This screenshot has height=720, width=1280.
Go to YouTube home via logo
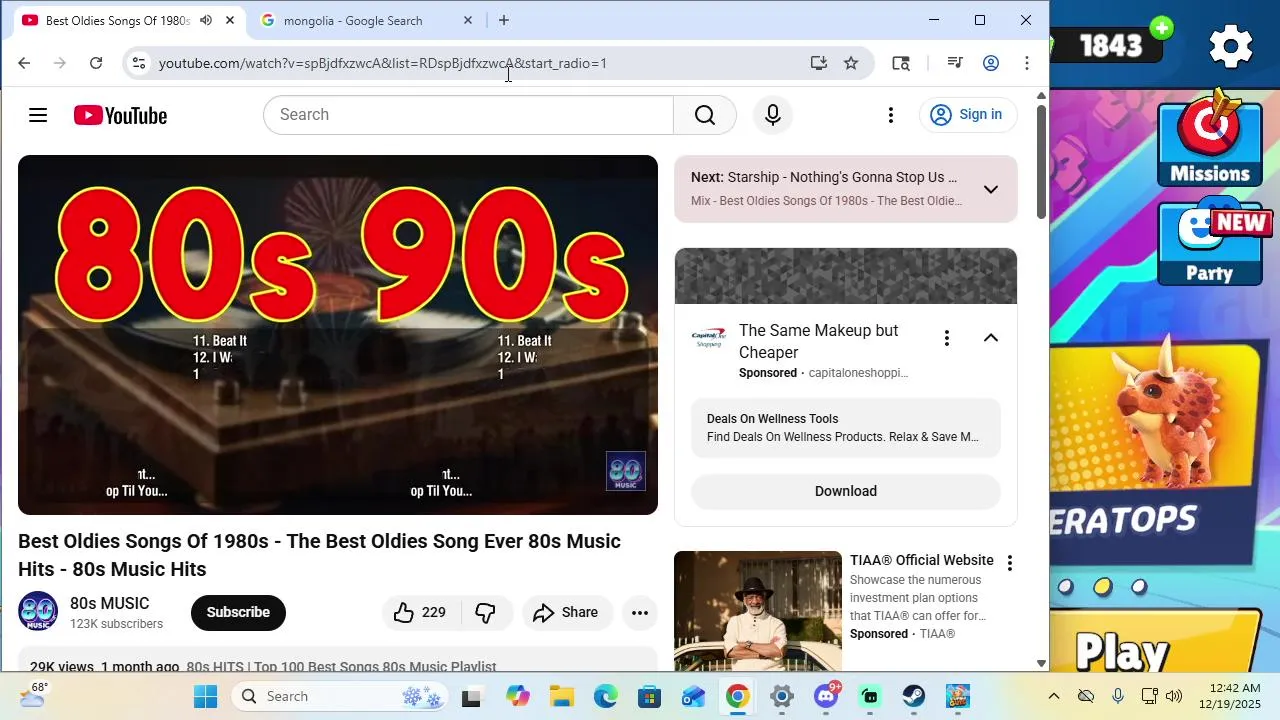120,116
